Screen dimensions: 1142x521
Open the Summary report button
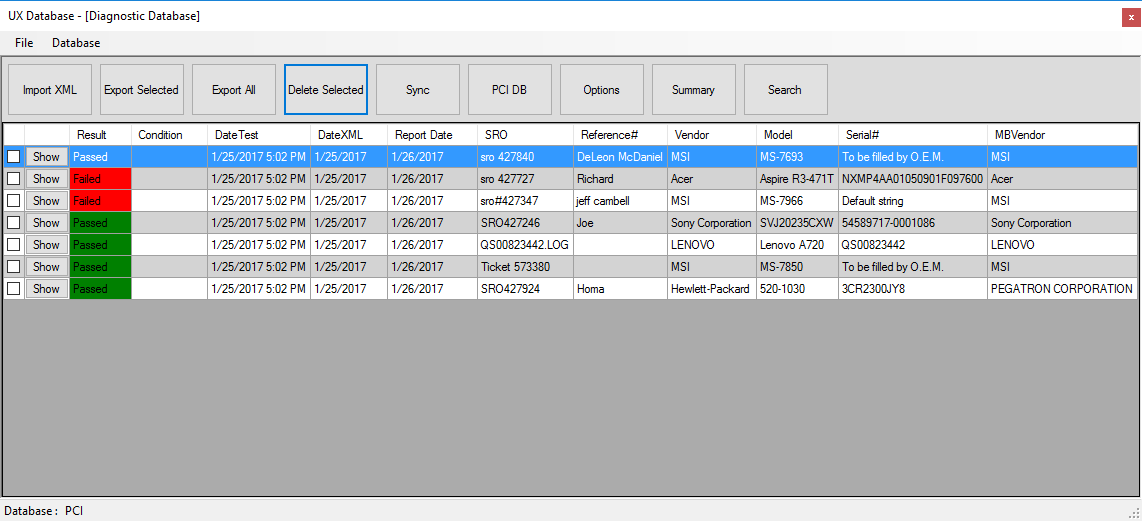click(x=693, y=90)
